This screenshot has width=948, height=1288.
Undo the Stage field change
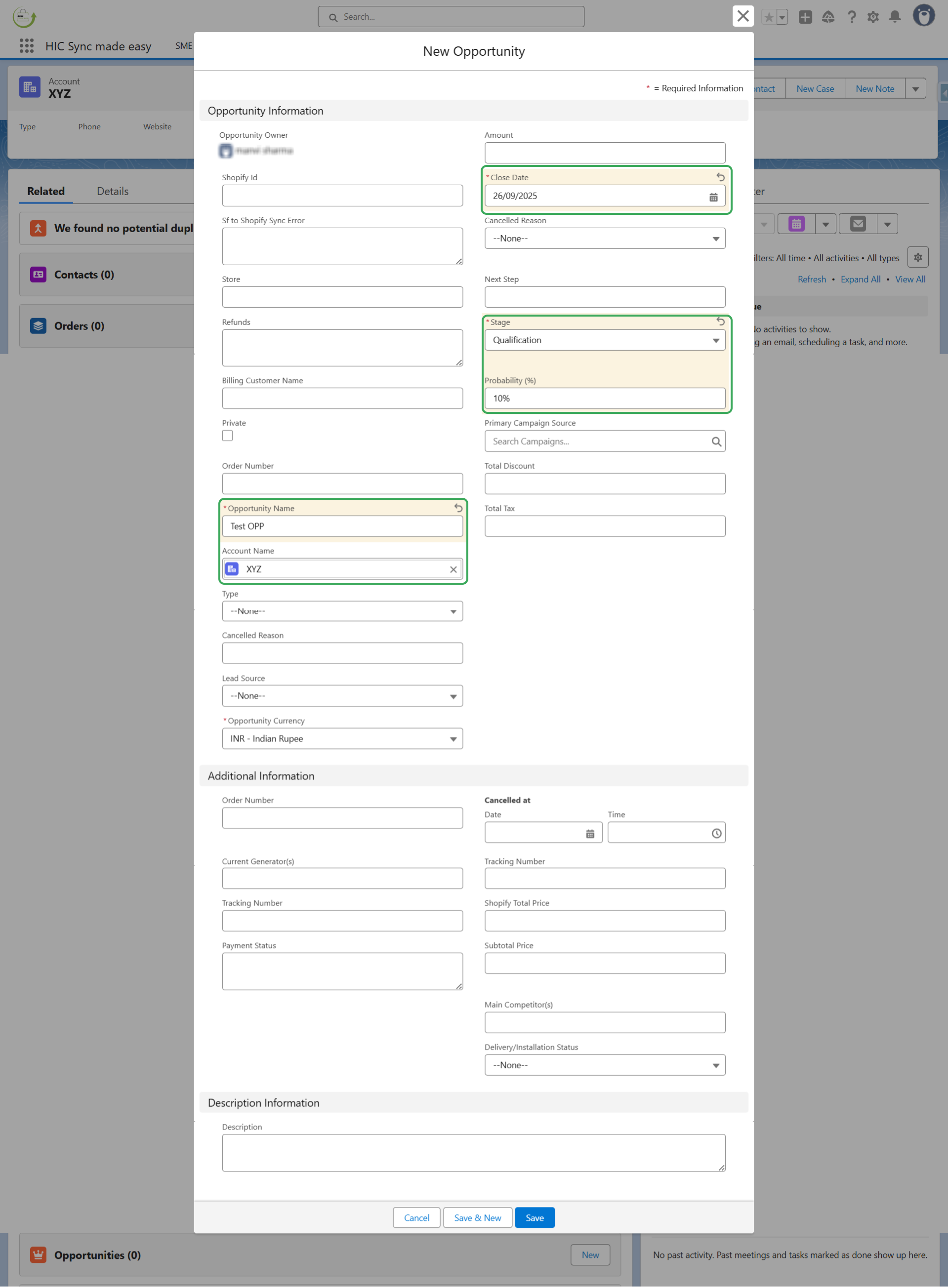coord(720,322)
